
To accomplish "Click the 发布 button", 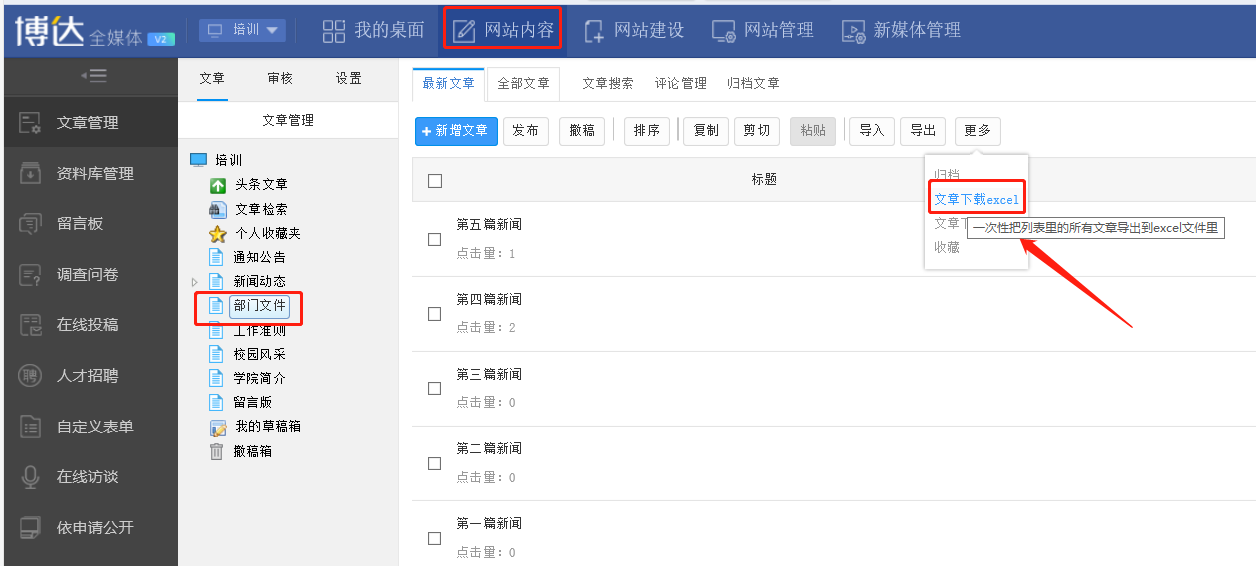I will [526, 131].
